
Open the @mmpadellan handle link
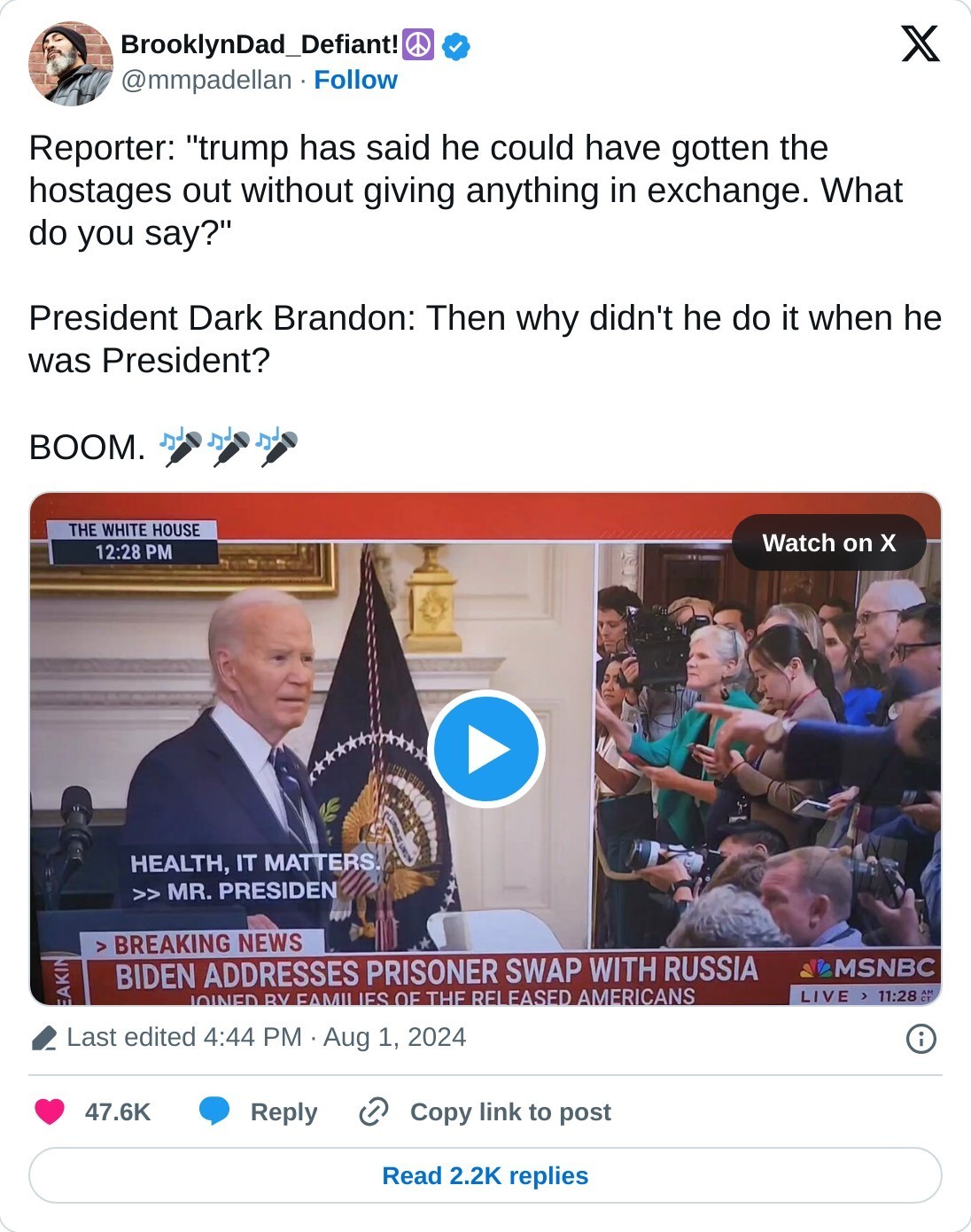click(x=206, y=80)
